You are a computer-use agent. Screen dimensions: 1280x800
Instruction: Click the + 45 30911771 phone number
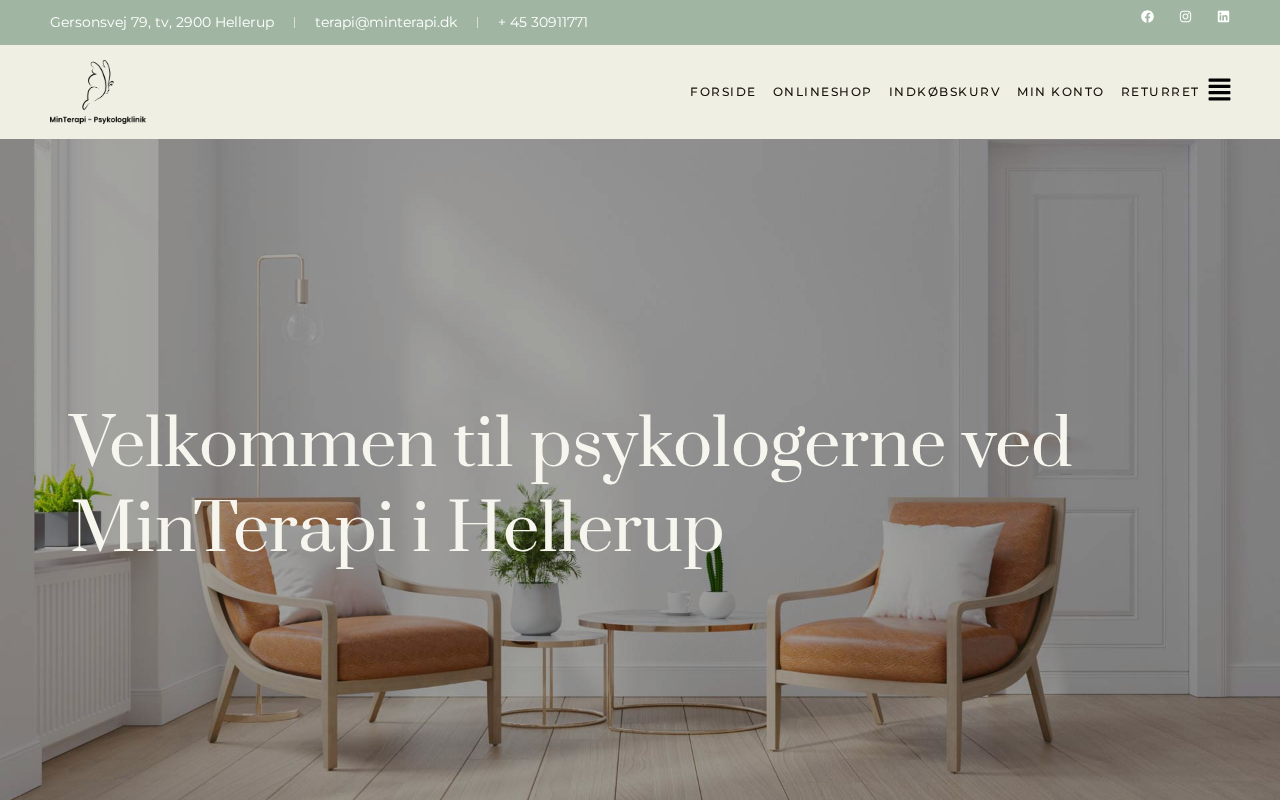point(543,22)
